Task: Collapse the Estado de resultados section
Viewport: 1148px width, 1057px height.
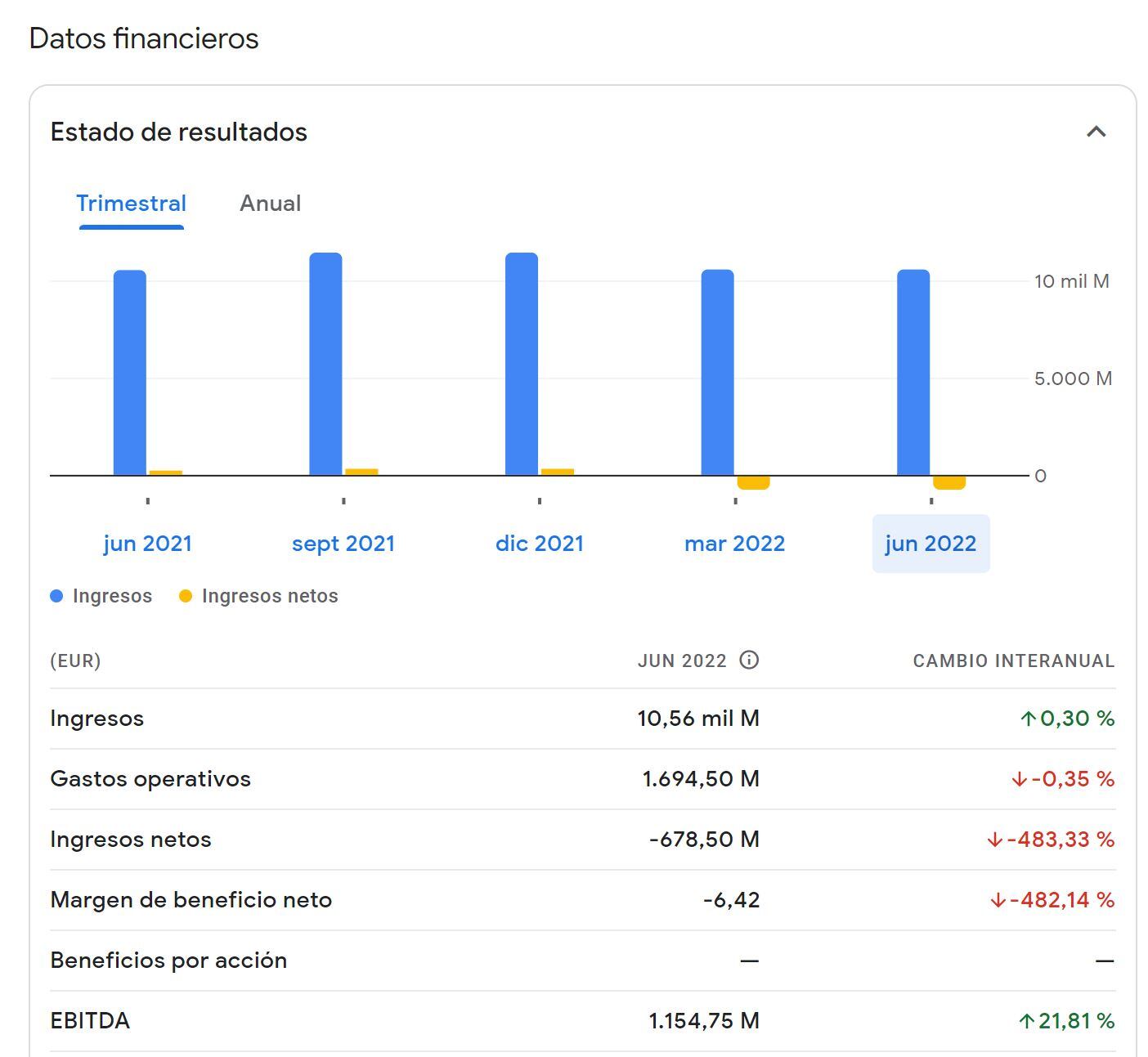Action: point(1096,132)
